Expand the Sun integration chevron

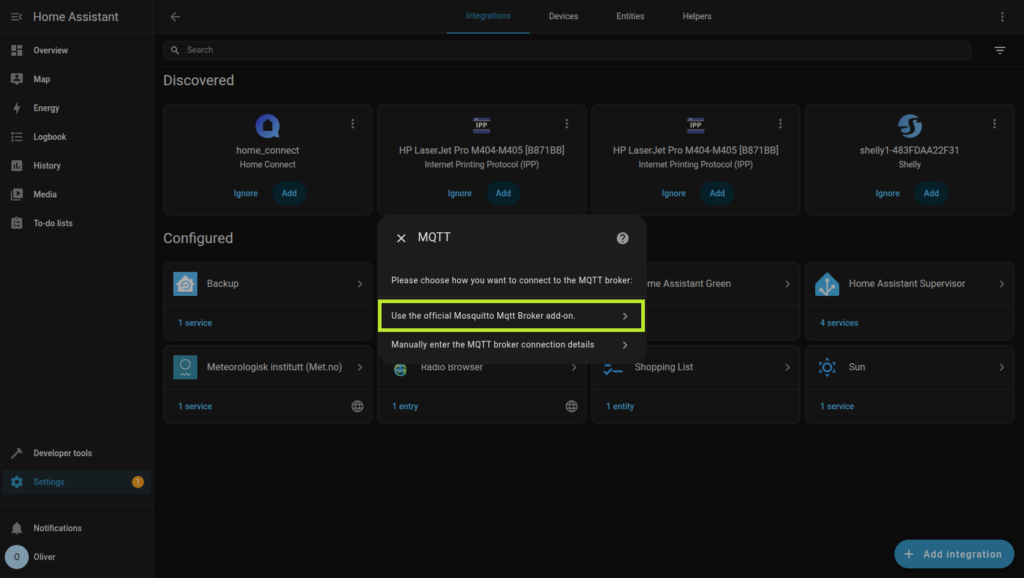[x=1001, y=367]
